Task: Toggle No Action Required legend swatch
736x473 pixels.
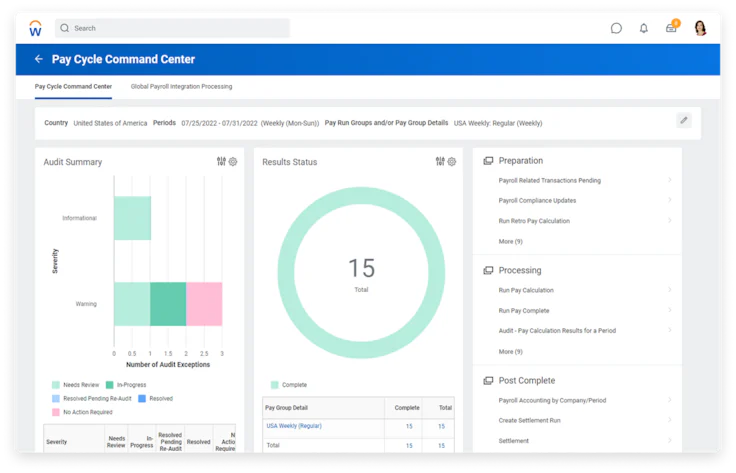Action: click(56, 412)
